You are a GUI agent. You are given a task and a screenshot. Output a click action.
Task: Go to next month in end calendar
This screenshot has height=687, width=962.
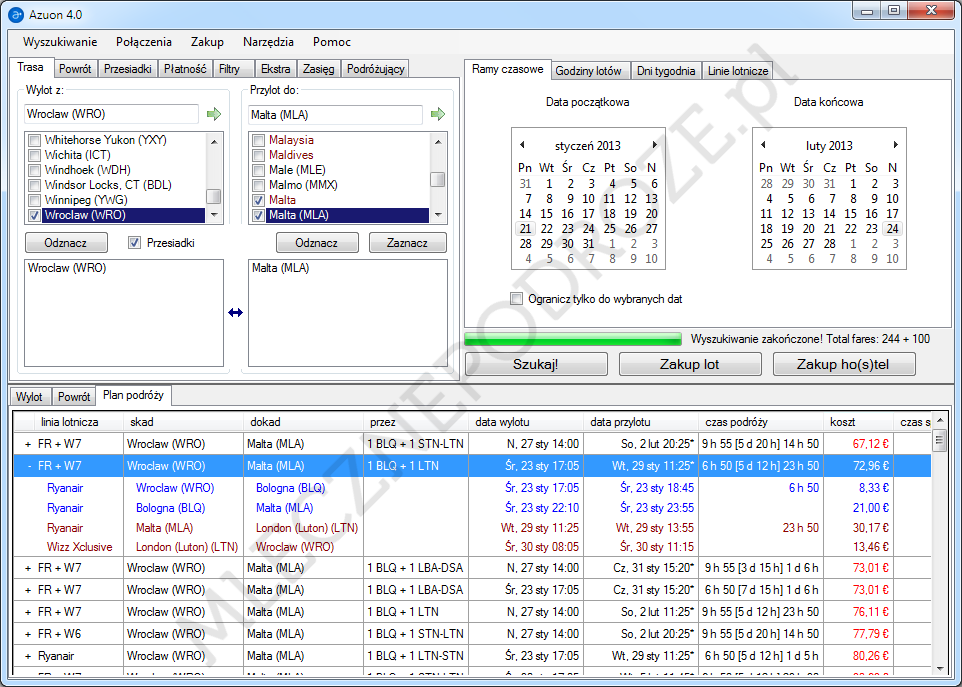896,146
